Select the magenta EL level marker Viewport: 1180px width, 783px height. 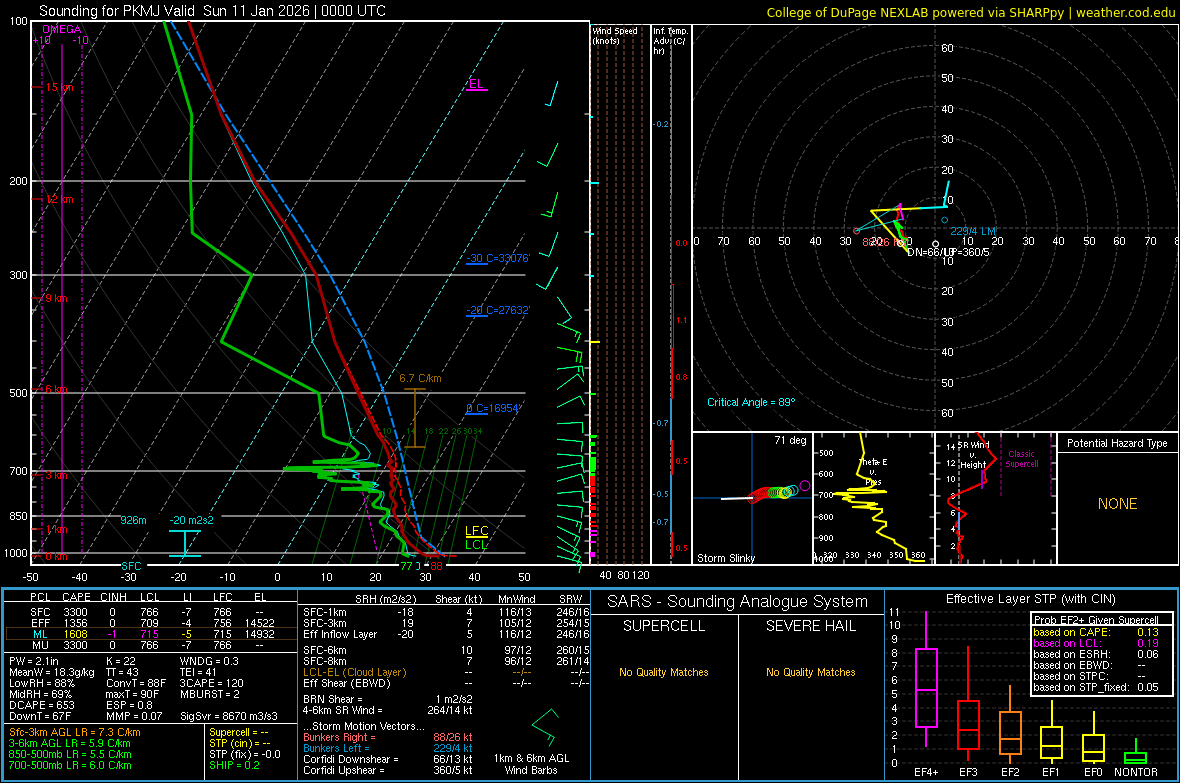(x=476, y=84)
